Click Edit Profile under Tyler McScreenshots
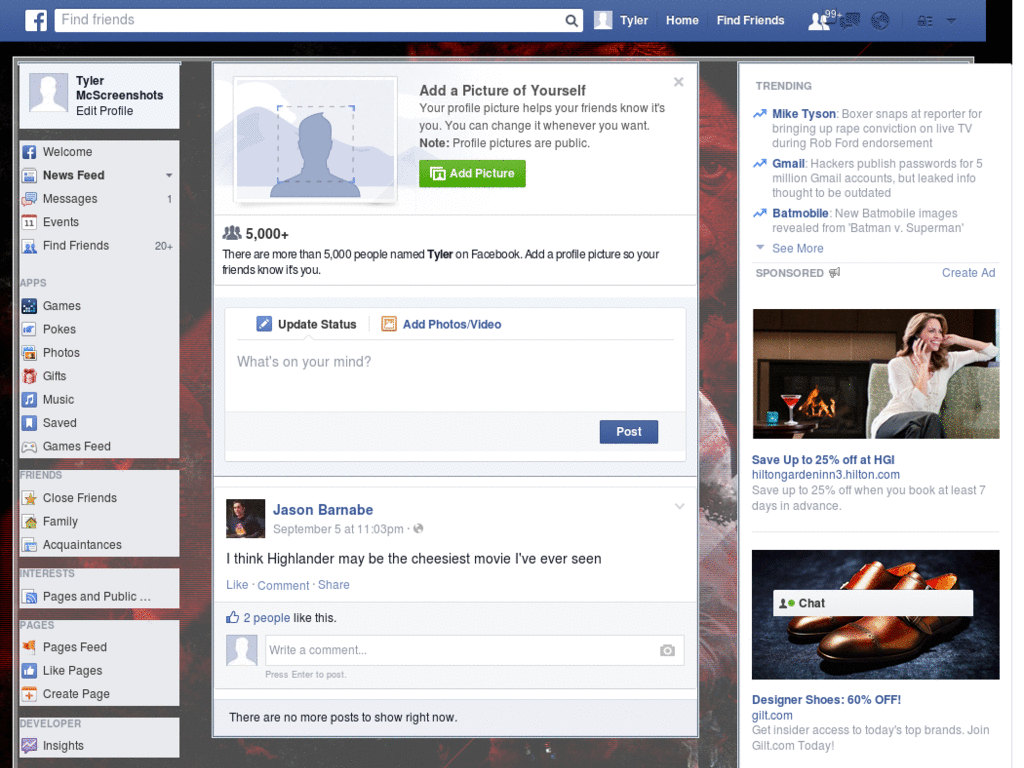This screenshot has height=768, width=1024. point(104,111)
